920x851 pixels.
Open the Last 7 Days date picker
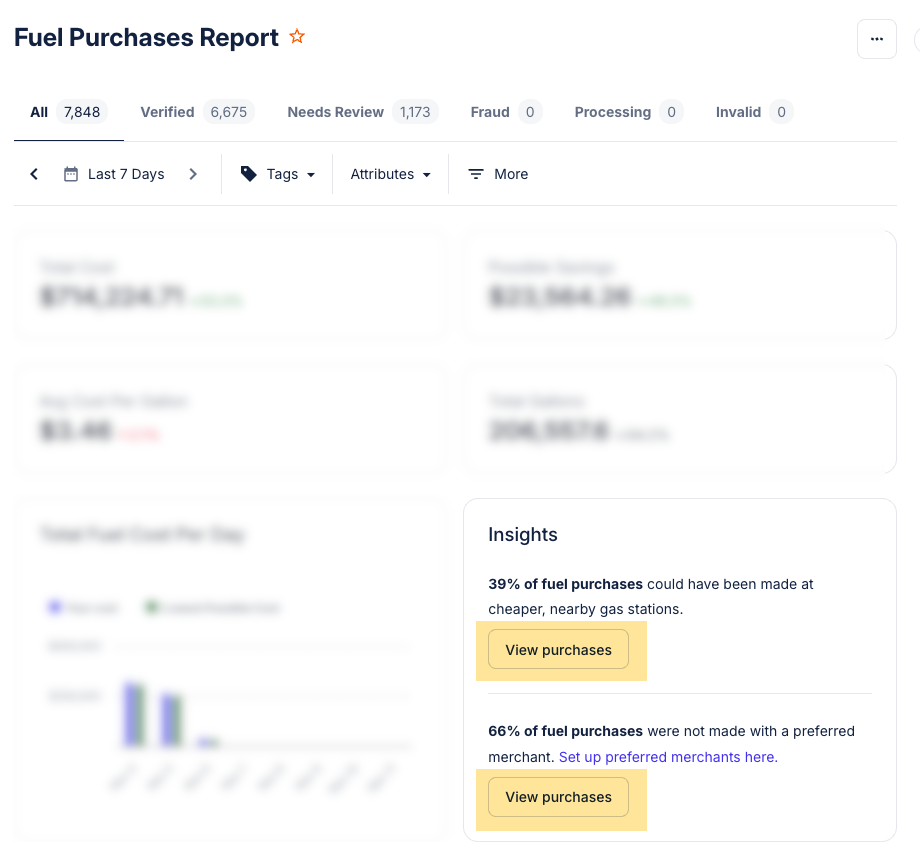(114, 174)
